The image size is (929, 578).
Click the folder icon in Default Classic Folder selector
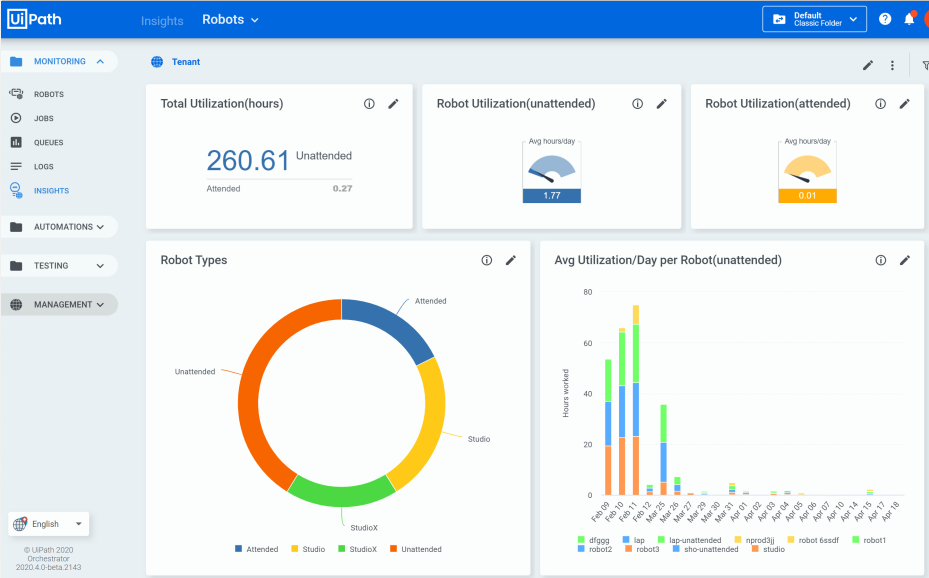coord(779,20)
